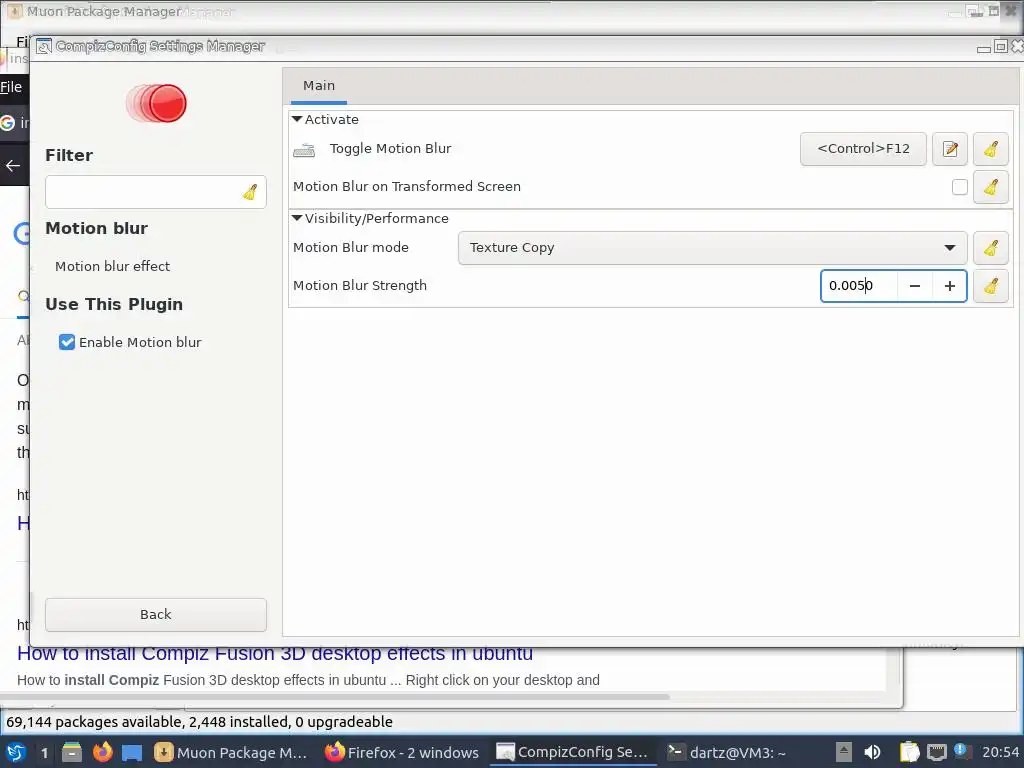Click the keyboard icon beside Toggle Motion Blur
Image resolution: width=1024 pixels, height=768 pixels.
[x=304, y=150]
